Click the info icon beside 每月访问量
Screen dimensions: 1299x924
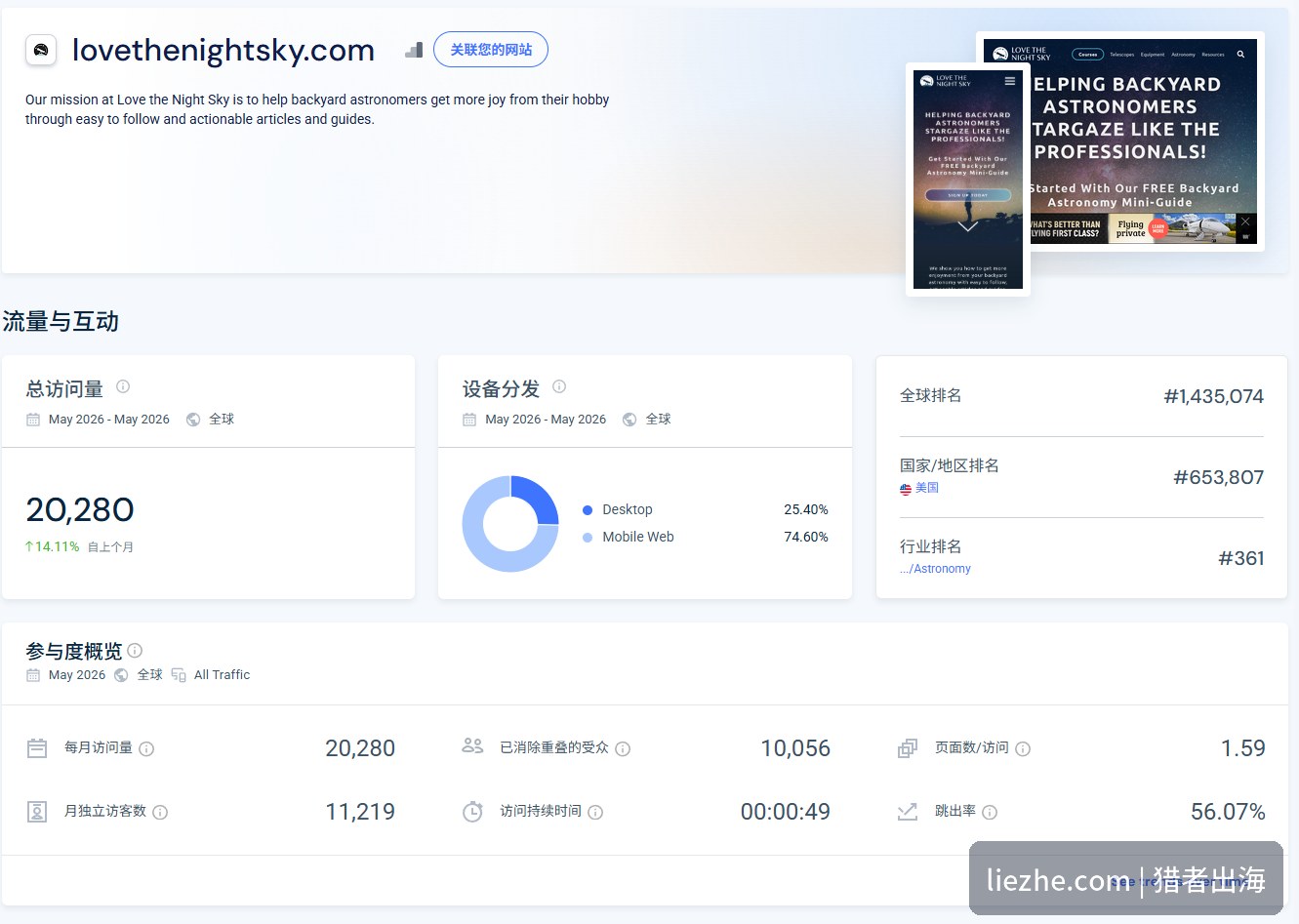[x=146, y=749]
